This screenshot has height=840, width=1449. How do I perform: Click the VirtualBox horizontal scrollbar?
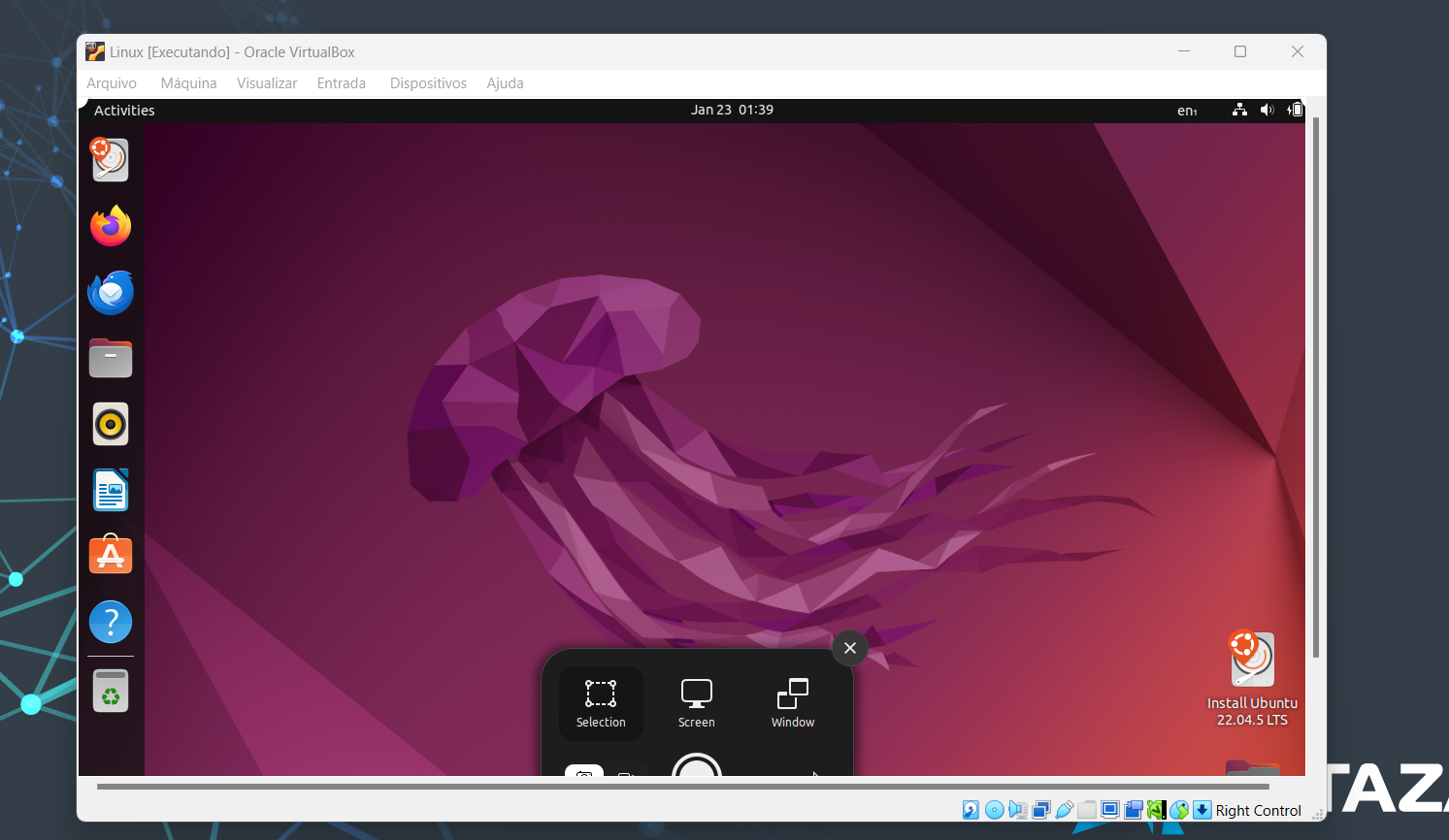(x=682, y=787)
